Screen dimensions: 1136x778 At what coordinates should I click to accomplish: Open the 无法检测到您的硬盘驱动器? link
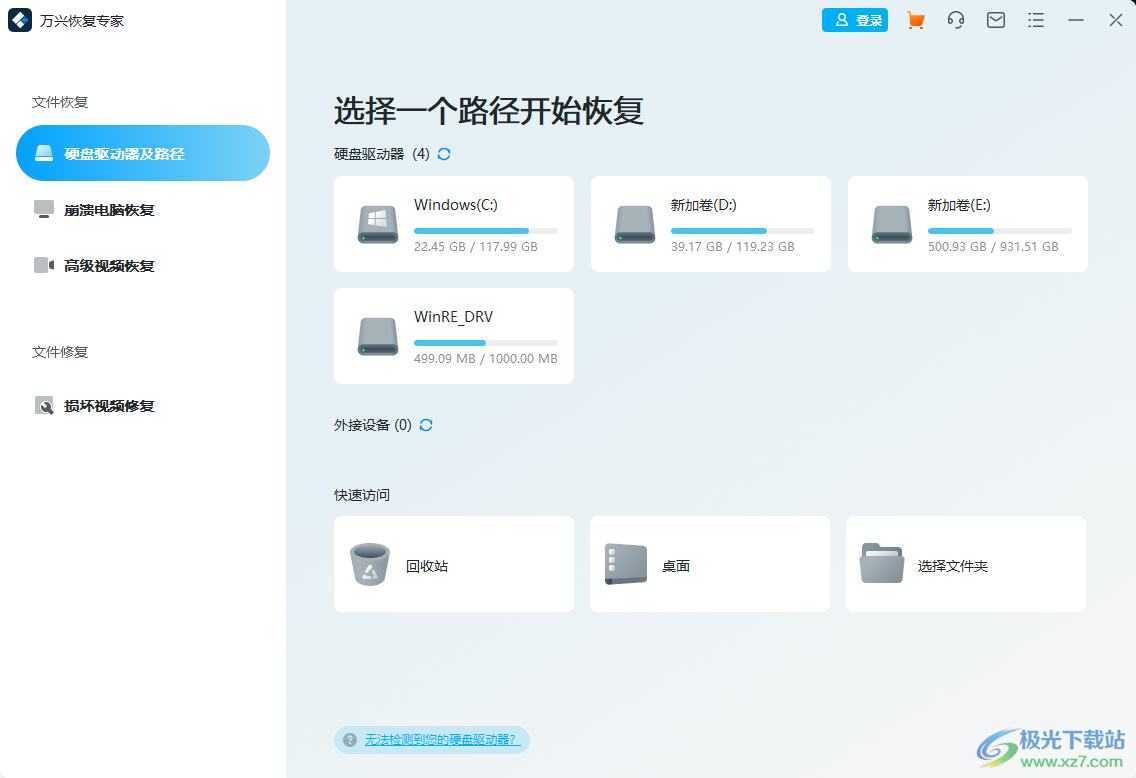click(x=442, y=740)
